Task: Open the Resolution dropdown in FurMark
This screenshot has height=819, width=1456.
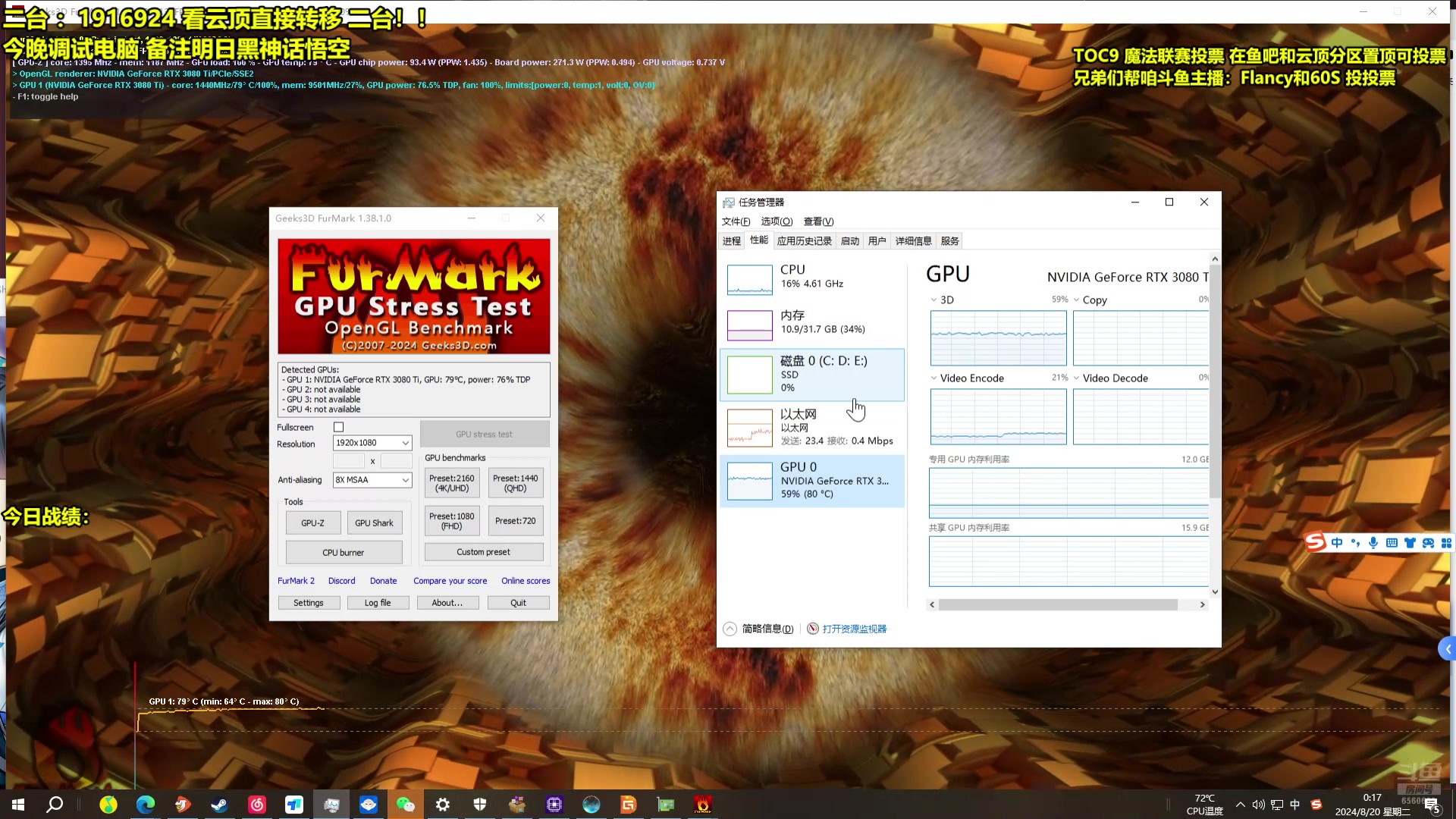Action: tap(372, 443)
